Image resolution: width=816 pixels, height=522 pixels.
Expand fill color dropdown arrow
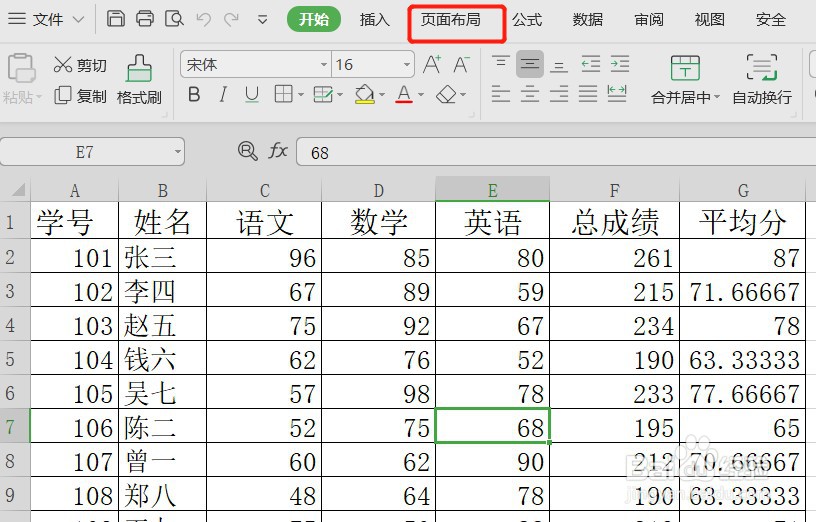pyautogui.click(x=381, y=95)
